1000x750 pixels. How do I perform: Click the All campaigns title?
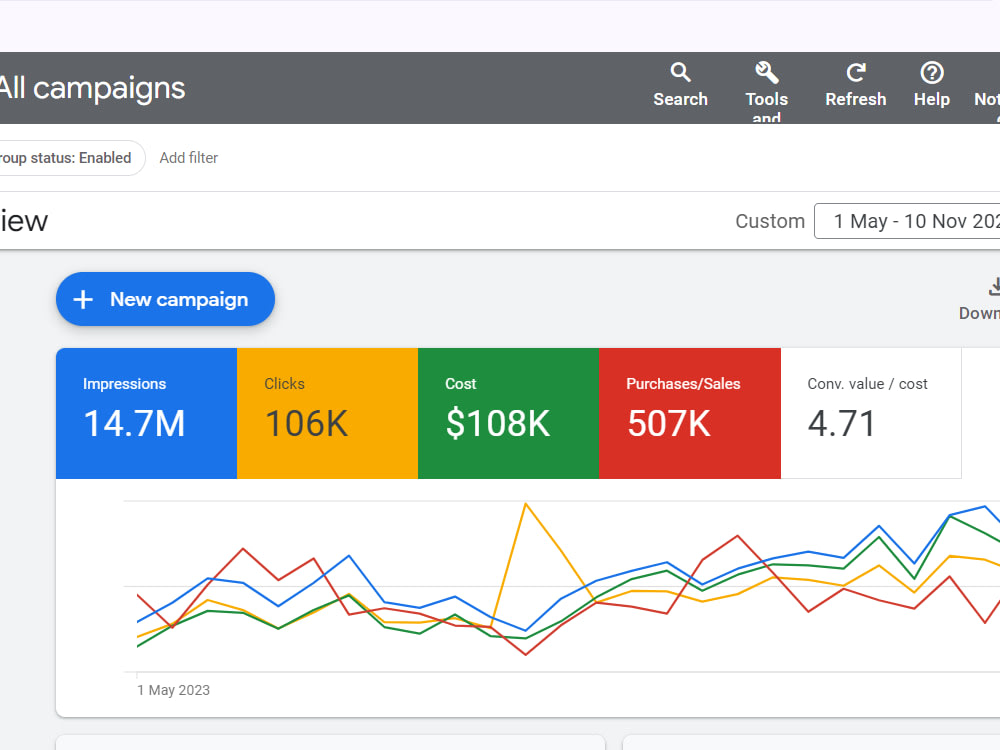pos(92,88)
